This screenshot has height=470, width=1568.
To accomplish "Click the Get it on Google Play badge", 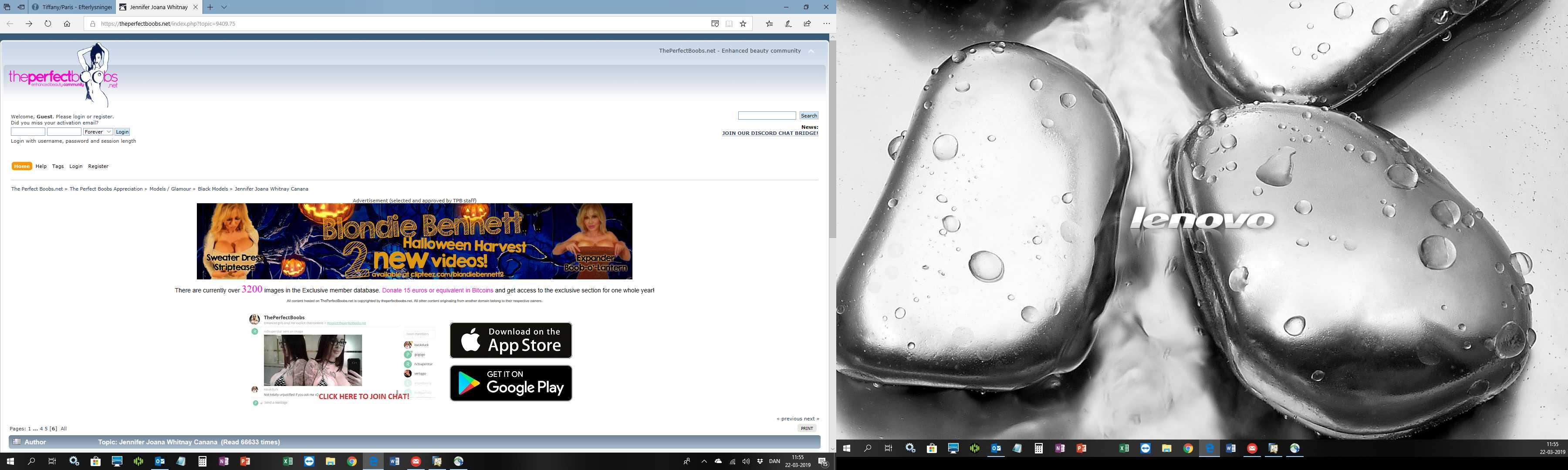I will tap(511, 383).
